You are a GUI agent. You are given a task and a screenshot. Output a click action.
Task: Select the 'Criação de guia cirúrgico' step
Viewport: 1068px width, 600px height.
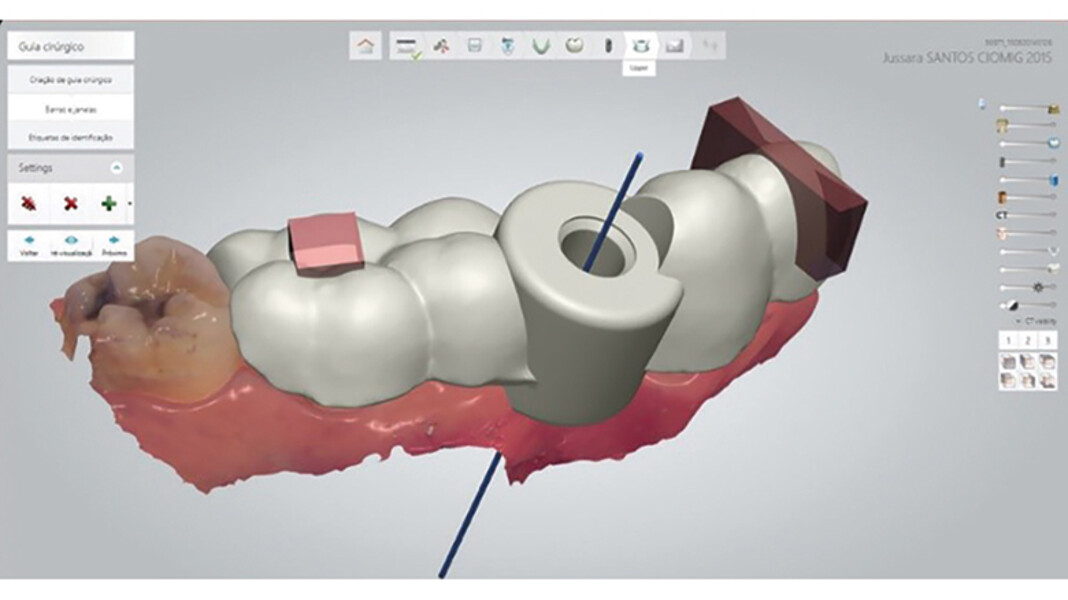coord(71,79)
